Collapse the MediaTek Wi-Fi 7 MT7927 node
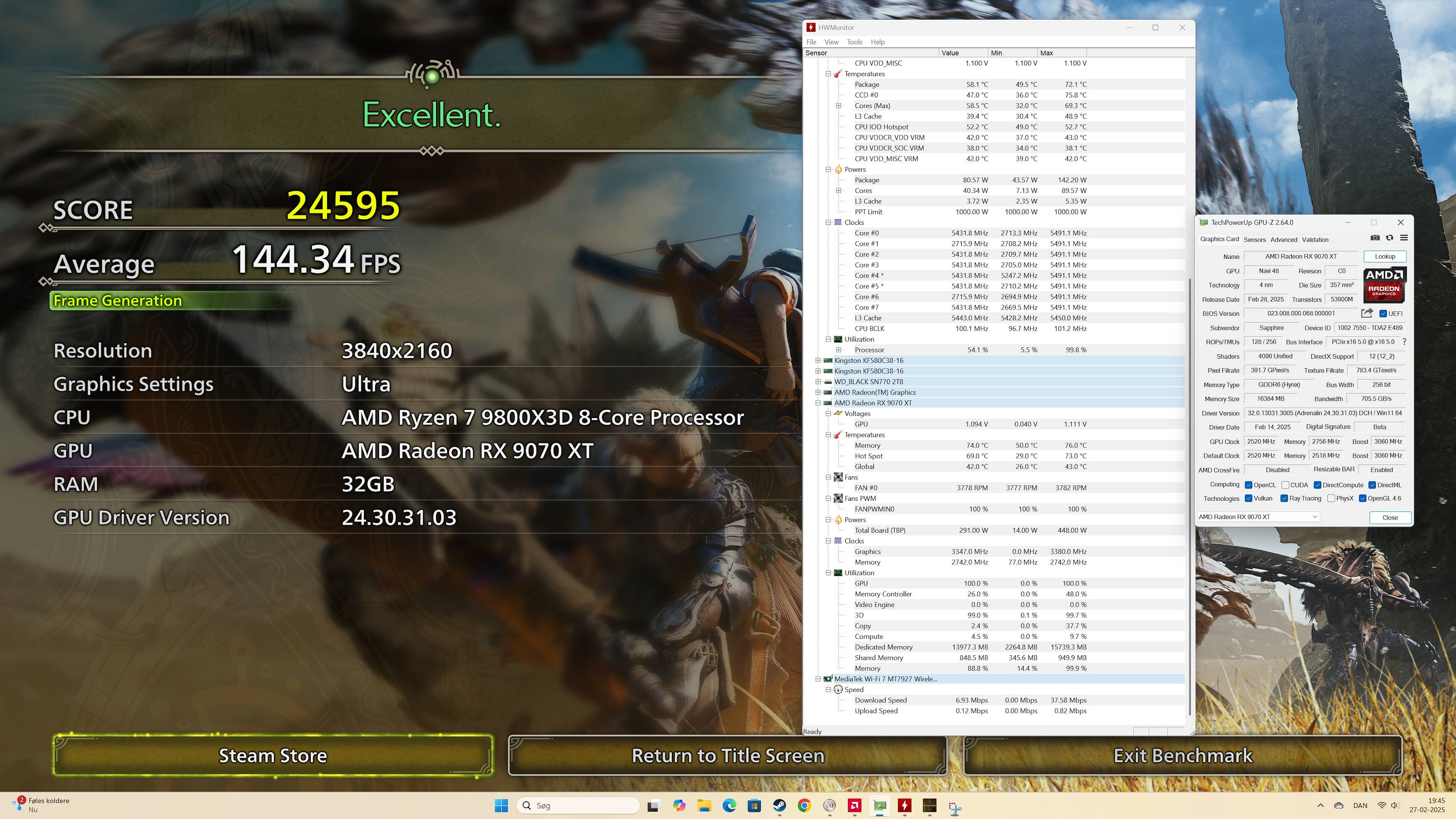Viewport: 1456px width, 819px height. tap(818, 679)
